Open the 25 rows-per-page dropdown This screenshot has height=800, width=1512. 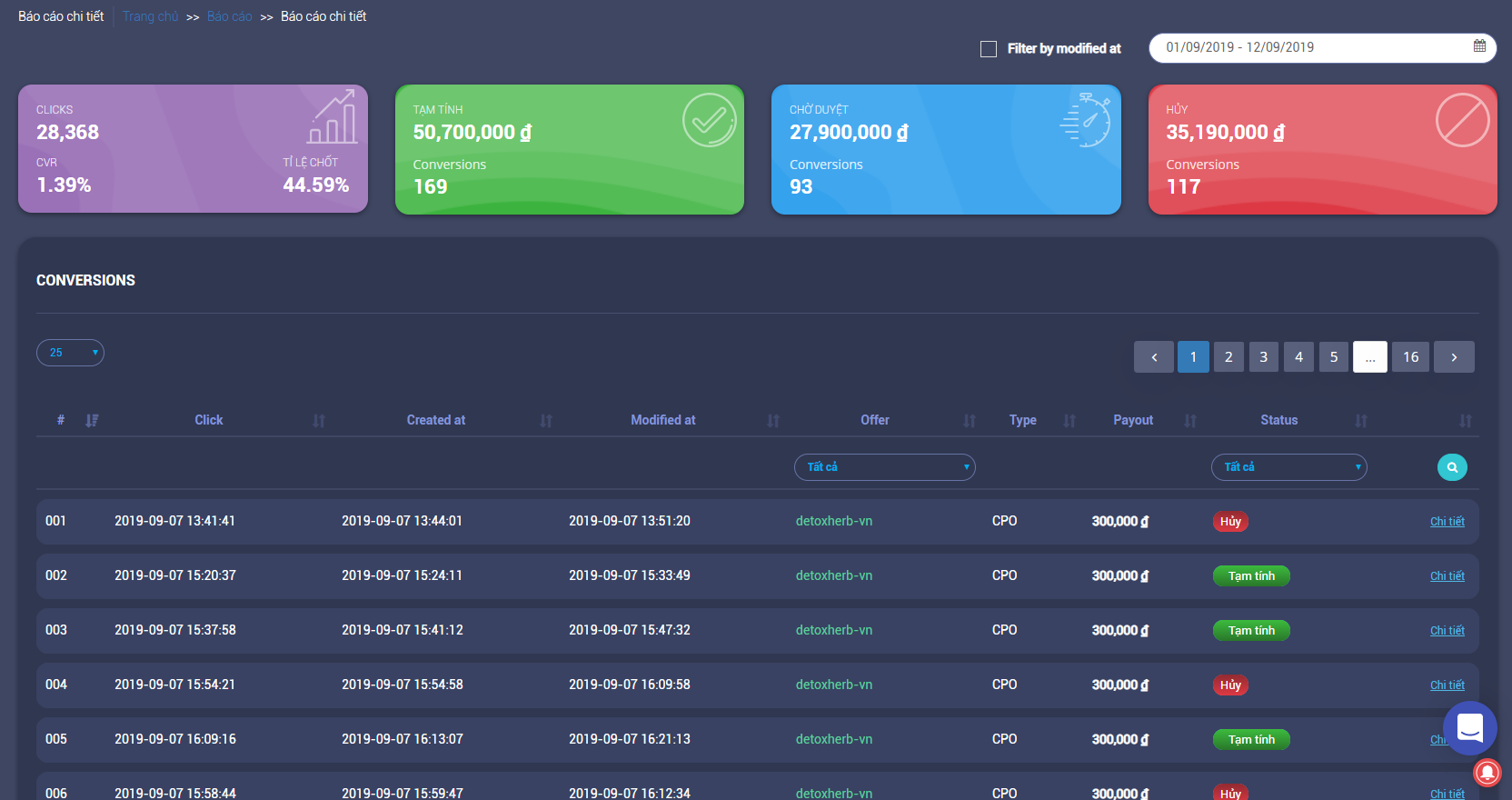[x=70, y=353]
